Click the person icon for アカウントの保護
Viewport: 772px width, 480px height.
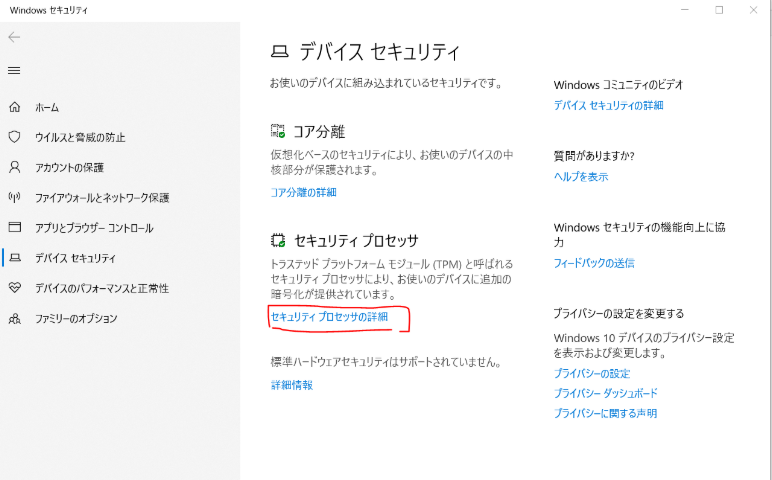pyautogui.click(x=15, y=167)
